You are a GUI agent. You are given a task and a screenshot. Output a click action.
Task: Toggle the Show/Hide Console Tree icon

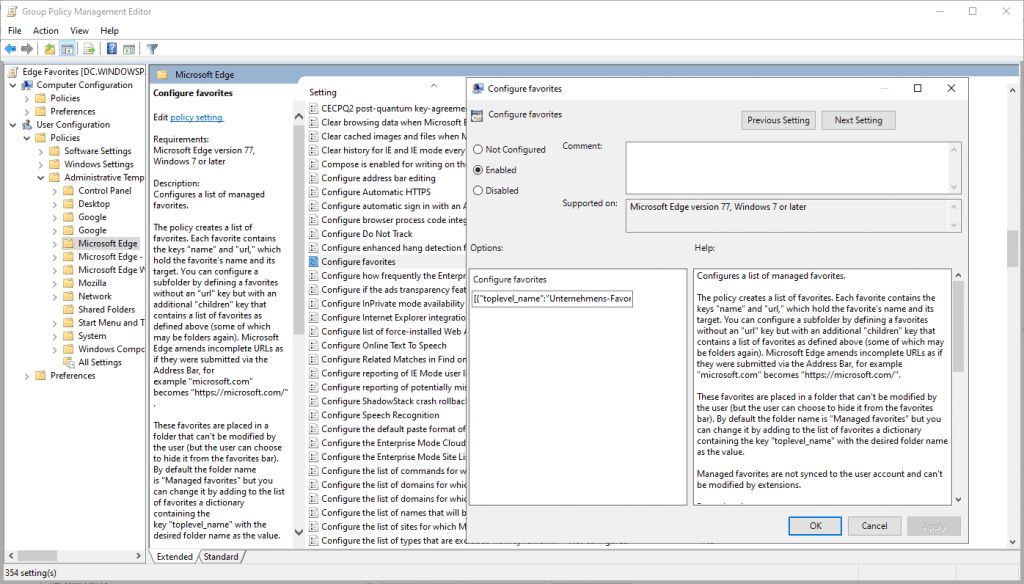[x=66, y=48]
